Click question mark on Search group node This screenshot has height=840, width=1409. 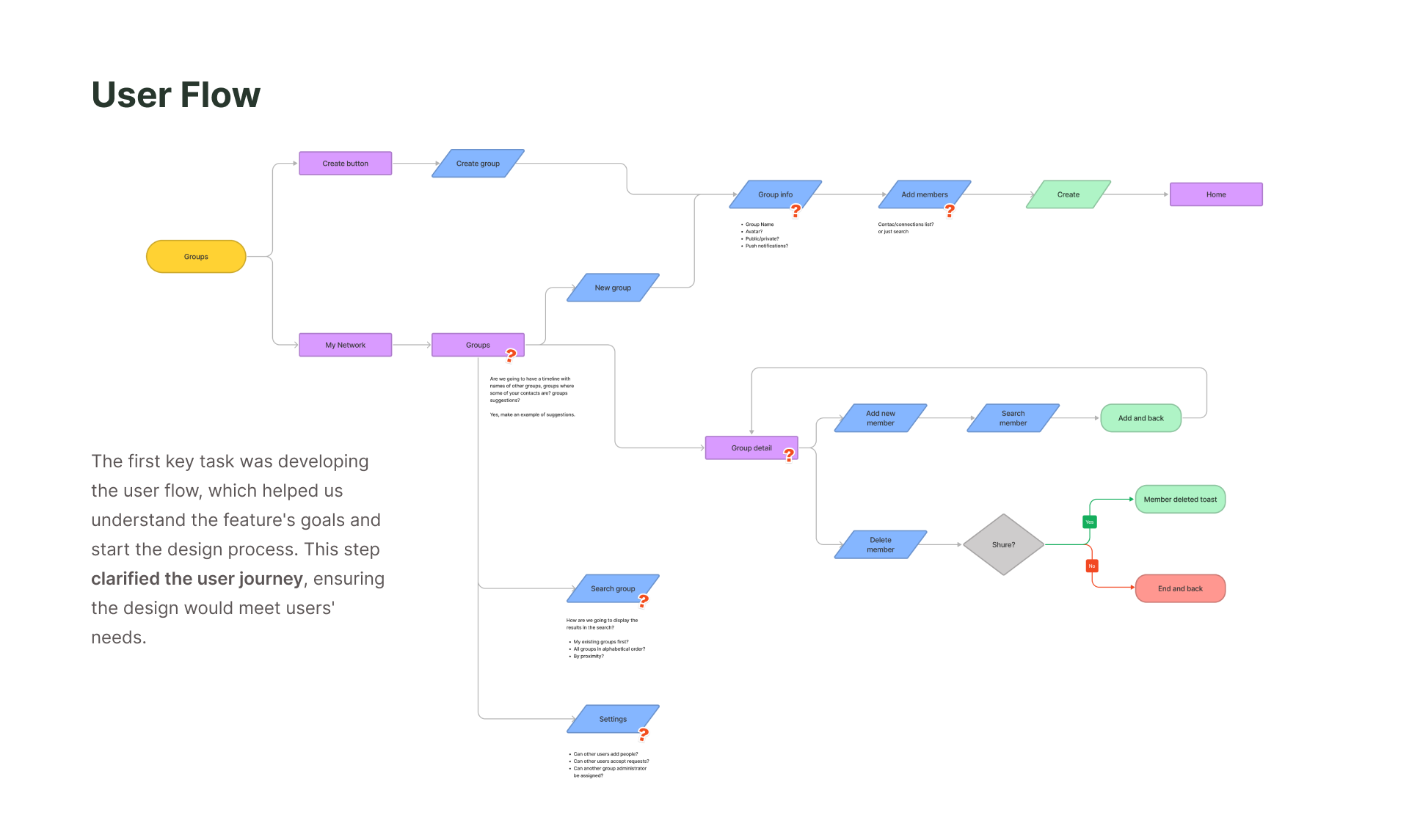643,600
